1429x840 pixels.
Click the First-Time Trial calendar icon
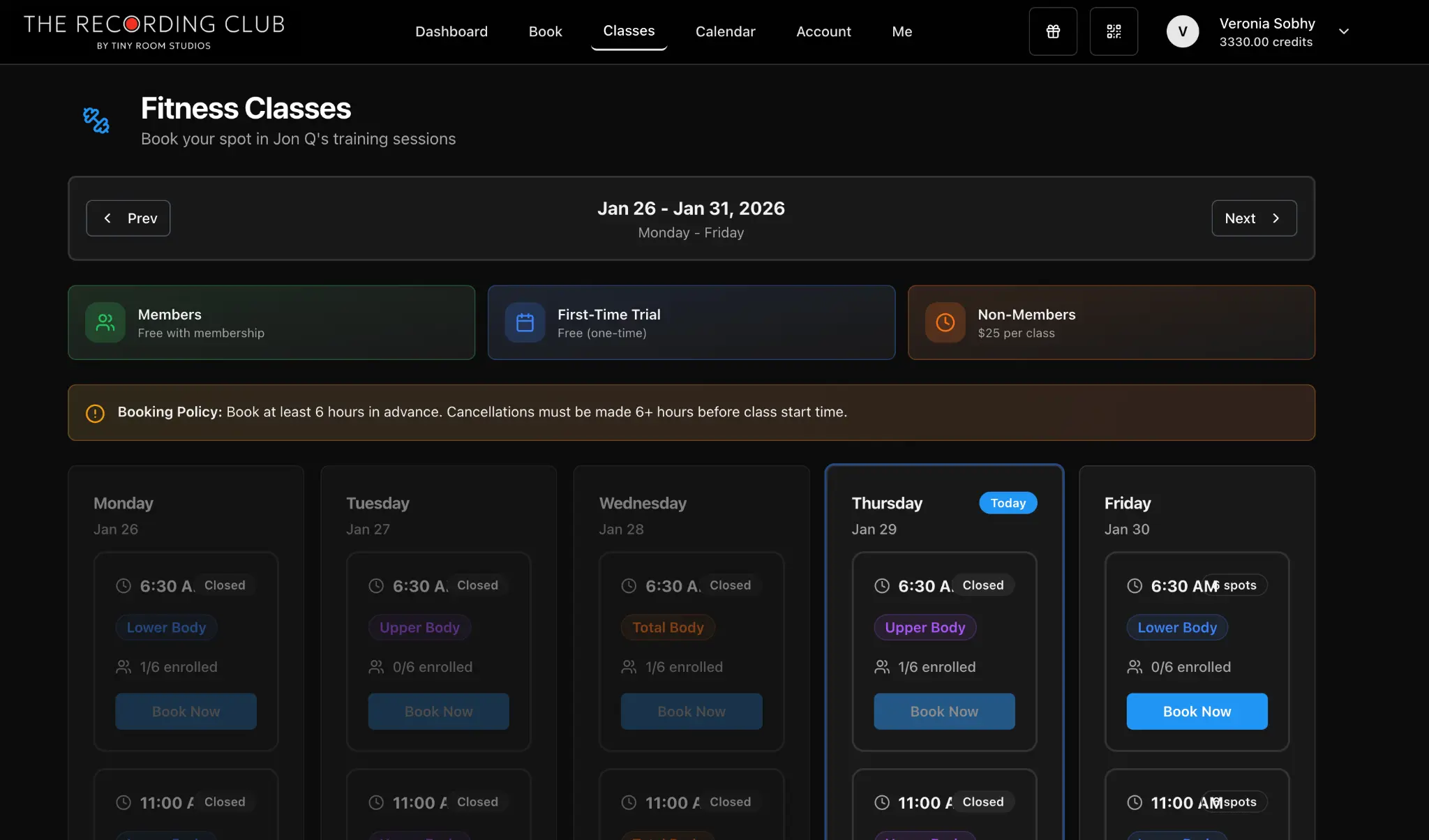[x=525, y=322]
